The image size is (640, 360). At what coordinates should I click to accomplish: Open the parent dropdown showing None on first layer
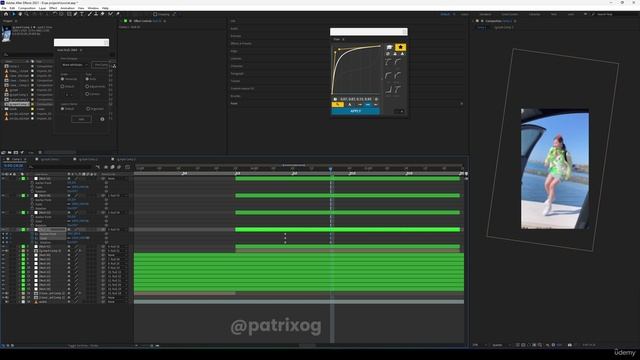(117, 178)
